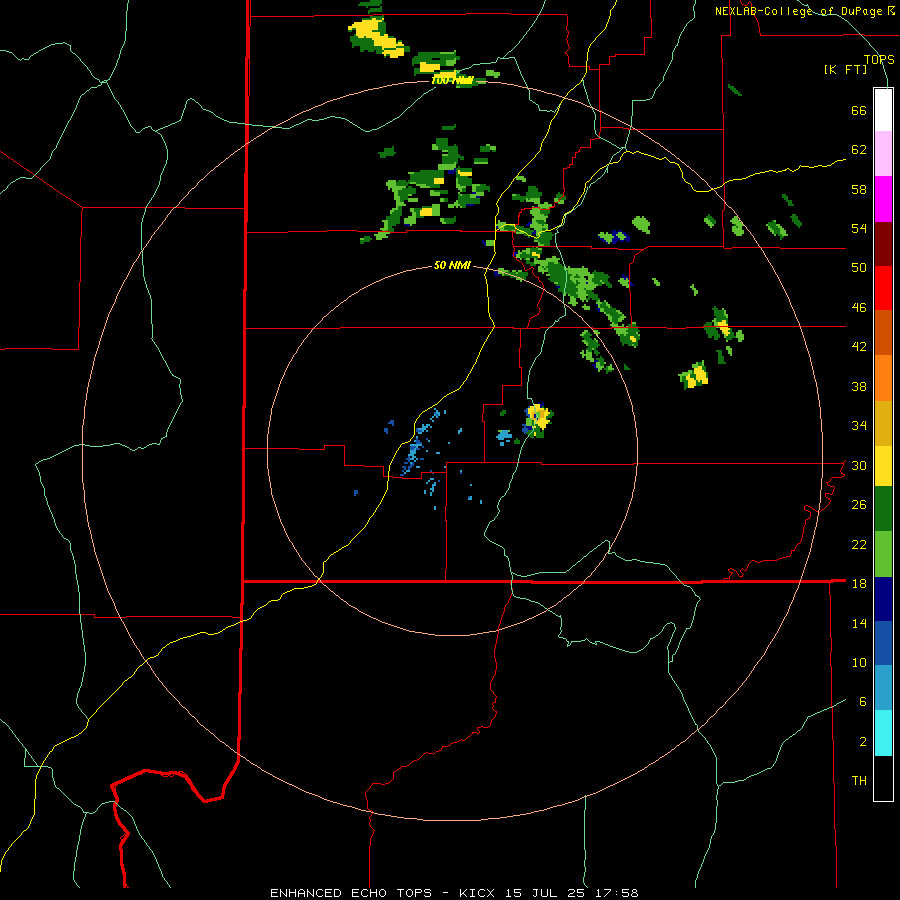
Task: Click the "14" legend value
Action: coord(859,623)
